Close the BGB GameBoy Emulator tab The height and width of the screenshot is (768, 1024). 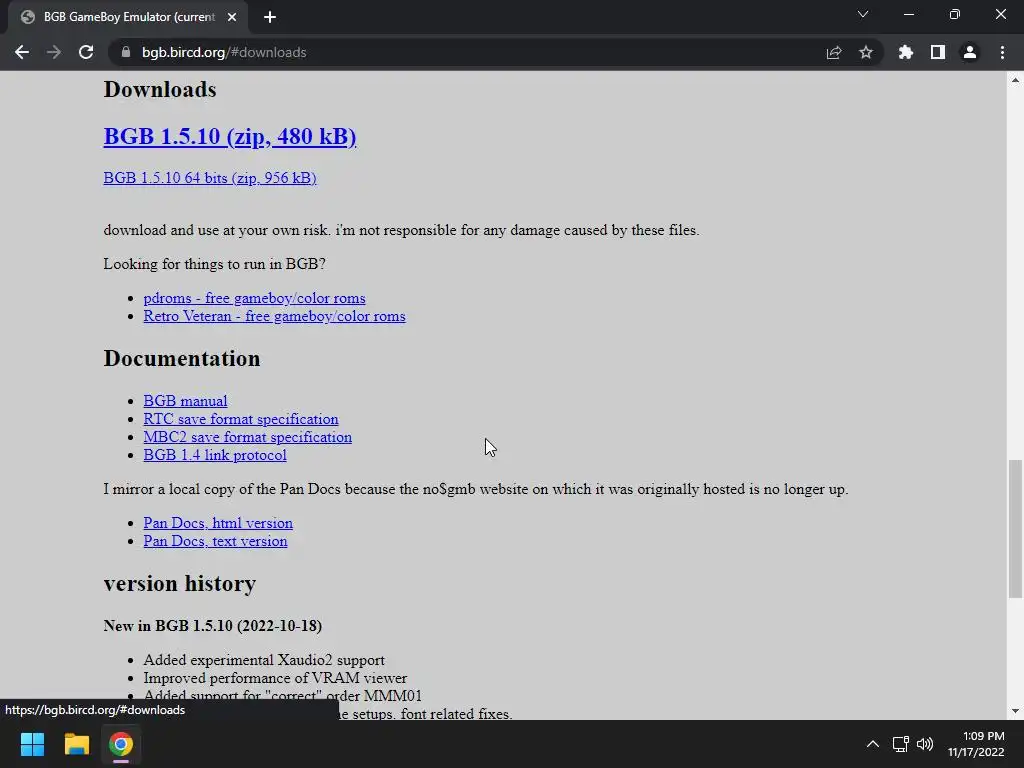[232, 17]
